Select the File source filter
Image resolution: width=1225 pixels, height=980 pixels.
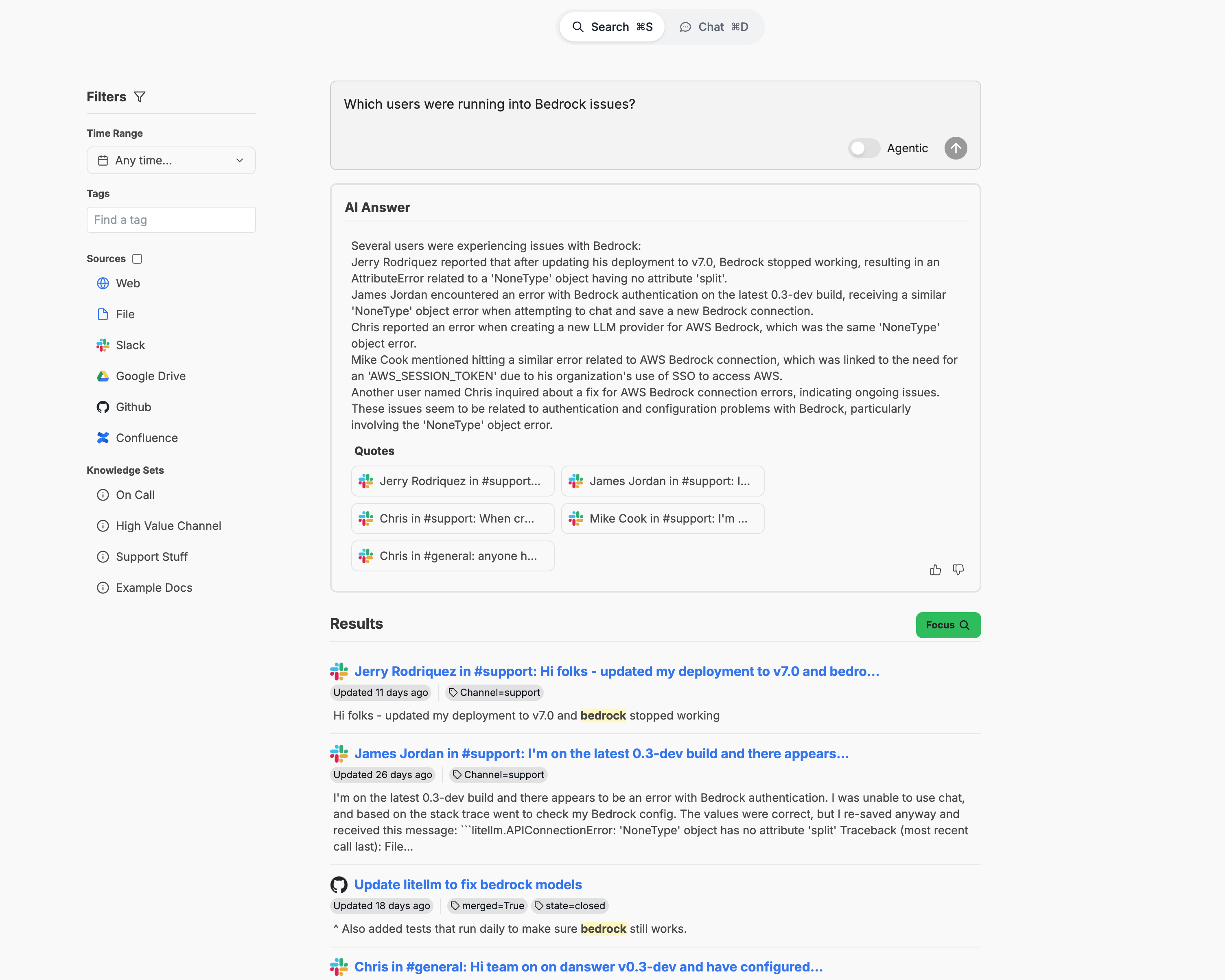click(x=125, y=314)
